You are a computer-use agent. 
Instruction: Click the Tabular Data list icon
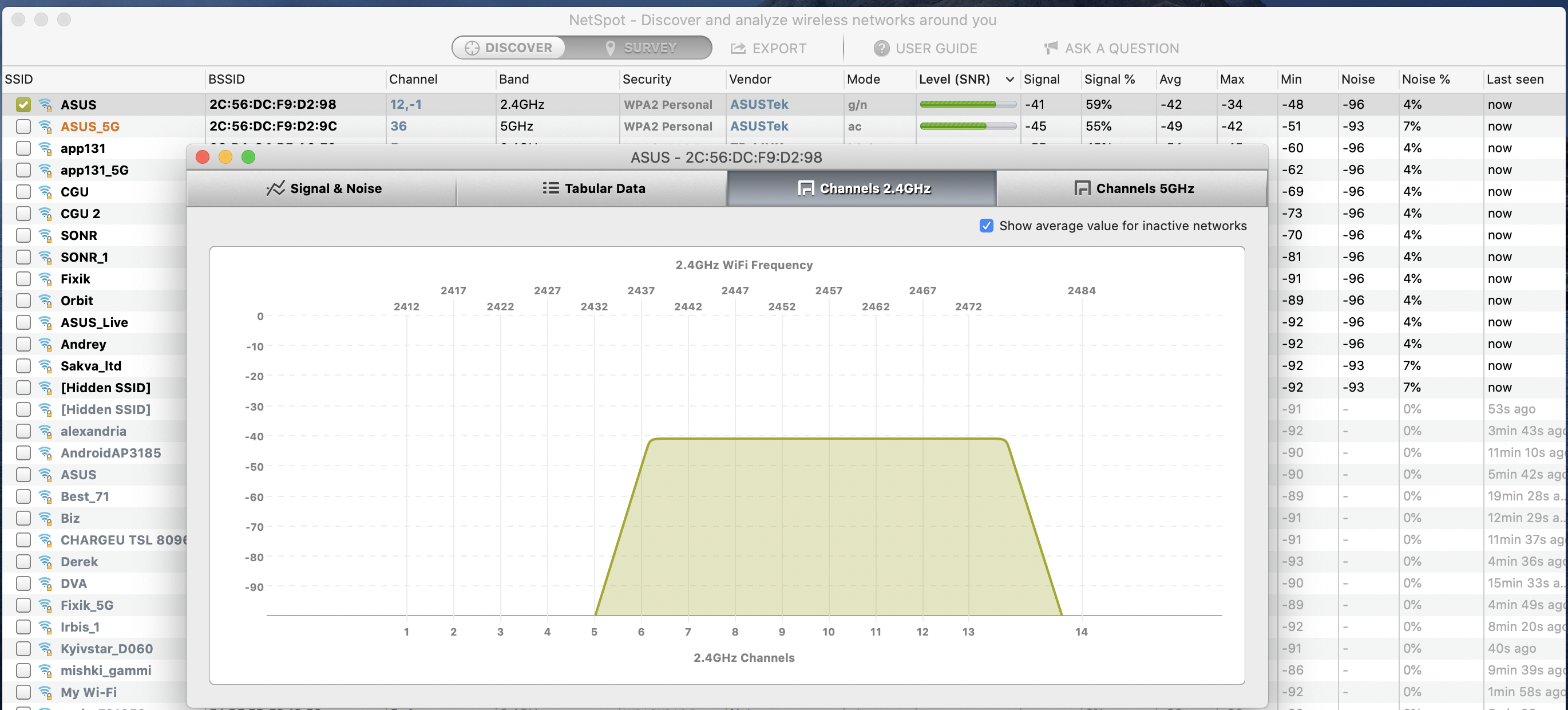tap(551, 188)
